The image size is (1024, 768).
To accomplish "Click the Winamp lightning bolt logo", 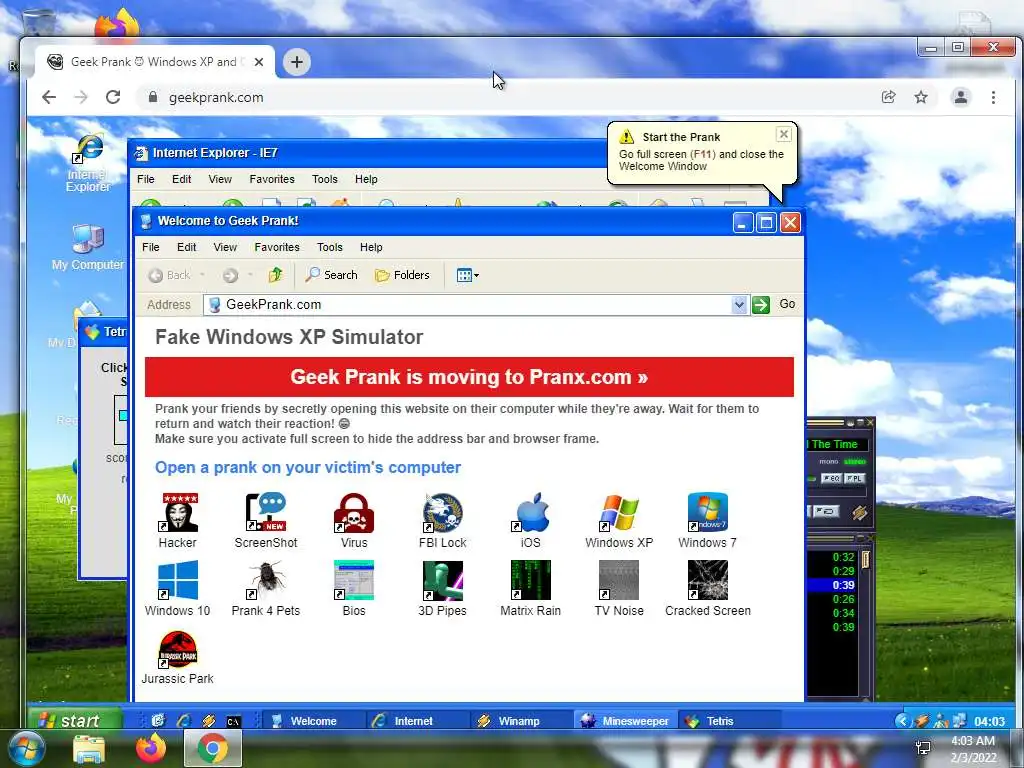I will [859, 513].
